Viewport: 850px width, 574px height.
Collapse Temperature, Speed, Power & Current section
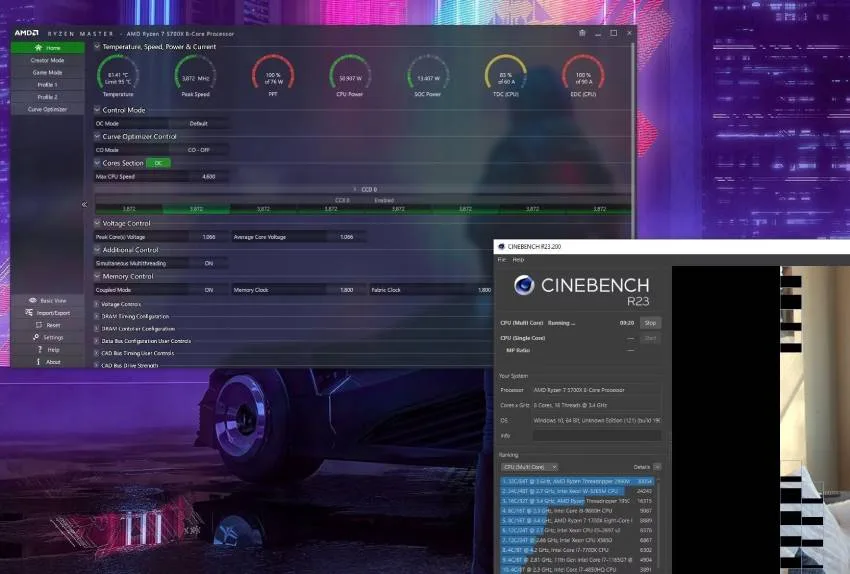click(97, 47)
